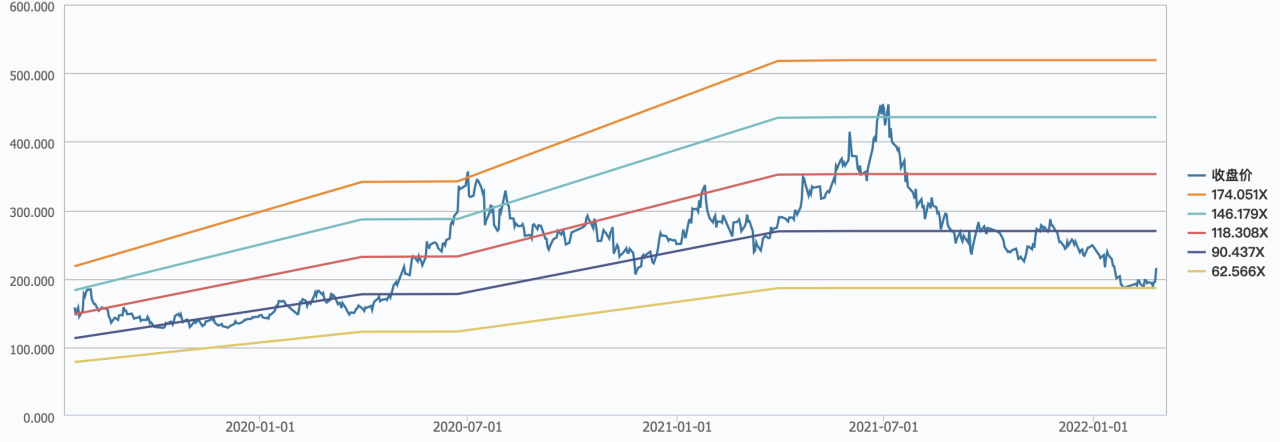Toggle the 146.179X legend label

[1232, 214]
